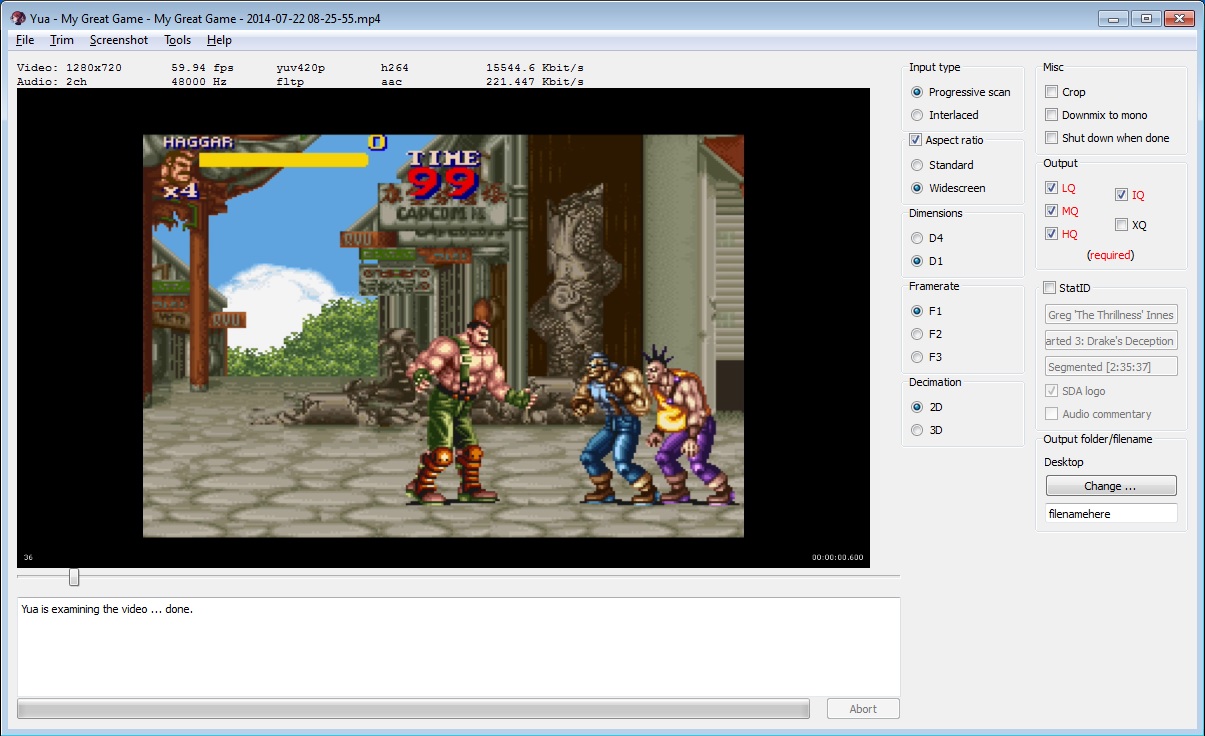Select Standard aspect ratio
This screenshot has height=736, width=1205.
(917, 165)
